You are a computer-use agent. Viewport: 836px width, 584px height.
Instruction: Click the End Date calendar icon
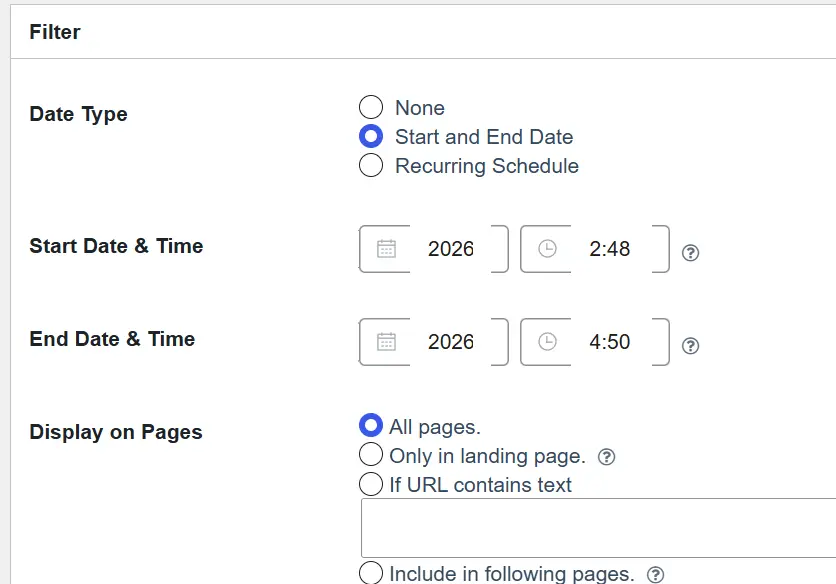pos(386,342)
